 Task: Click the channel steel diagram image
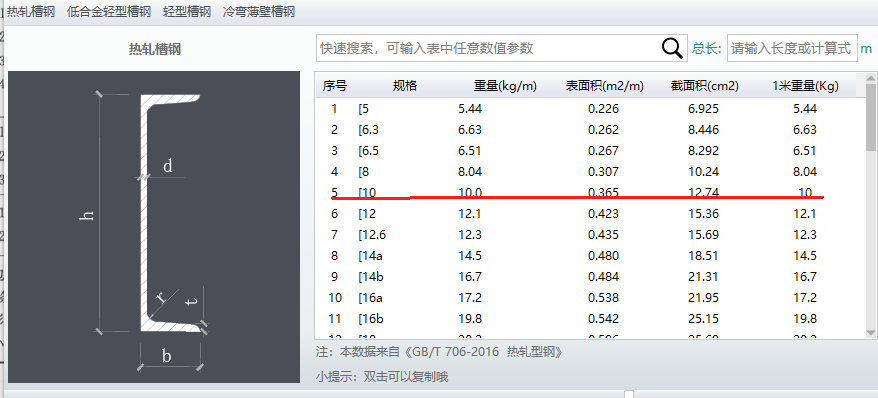click(154, 227)
